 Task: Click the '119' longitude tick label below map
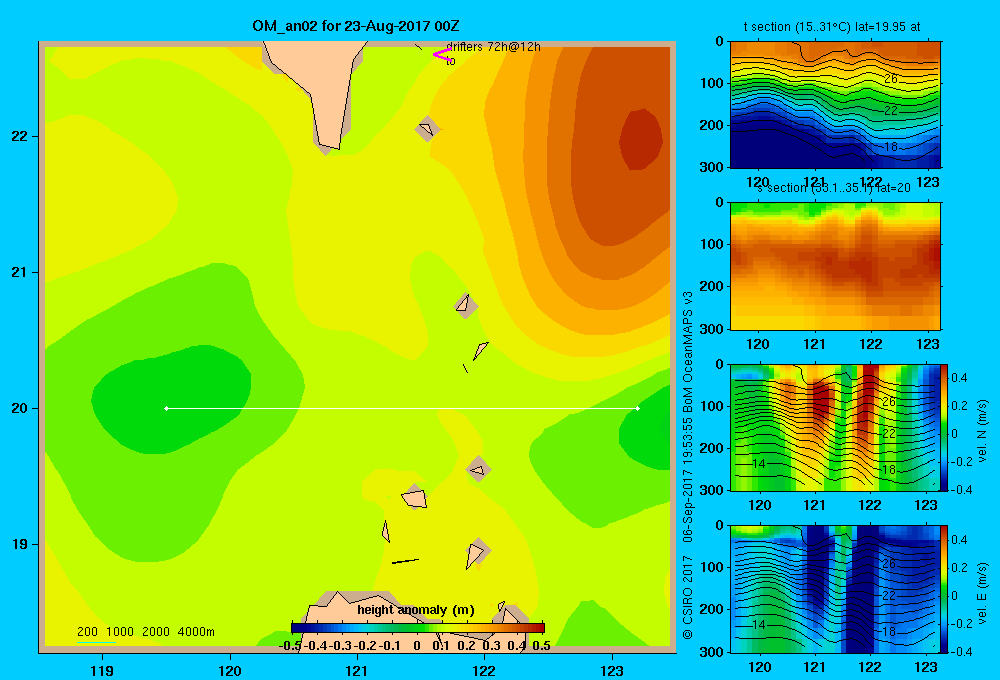pyautogui.click(x=102, y=670)
